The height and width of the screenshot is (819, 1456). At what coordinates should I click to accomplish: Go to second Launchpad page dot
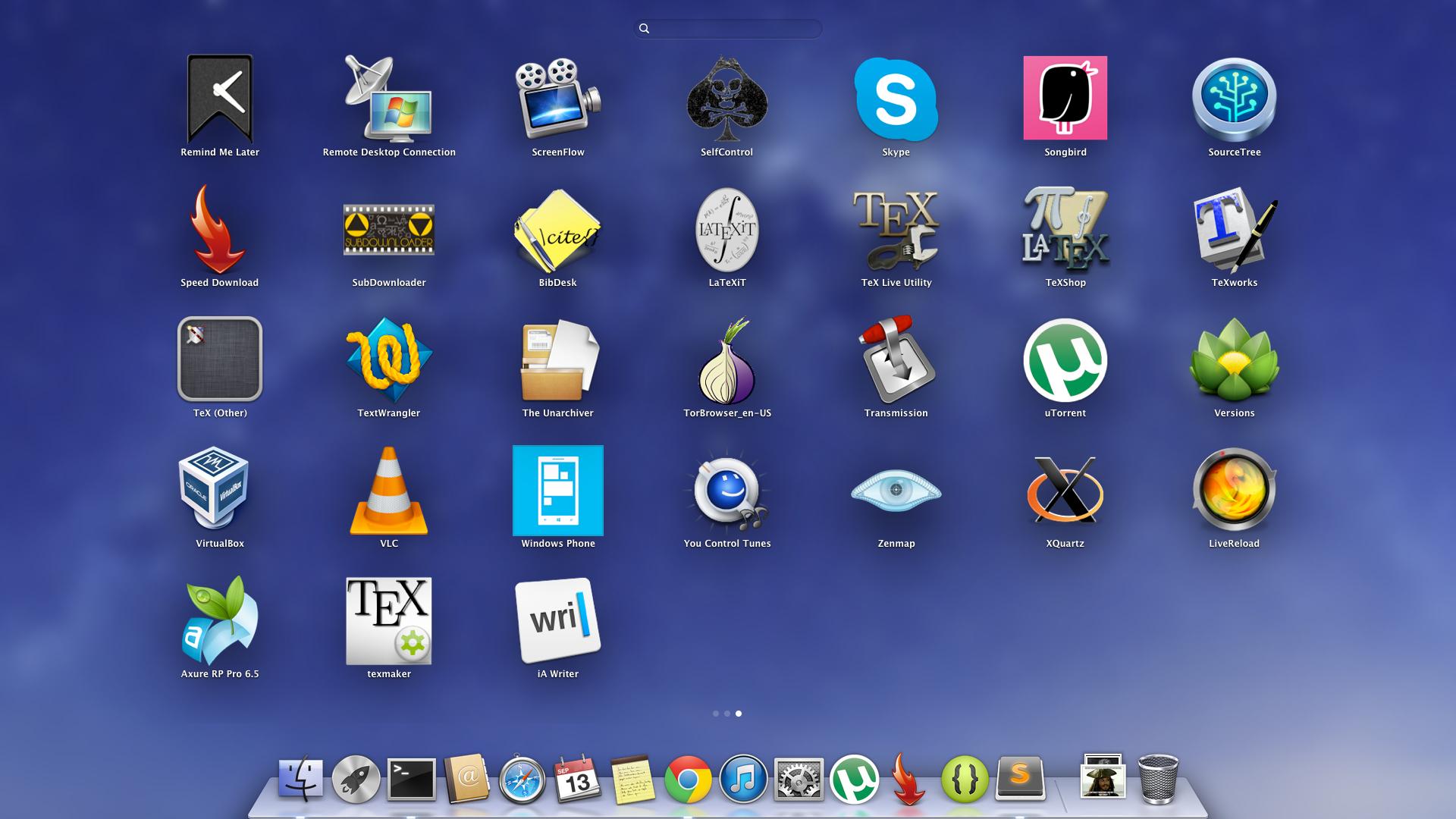[x=727, y=714]
